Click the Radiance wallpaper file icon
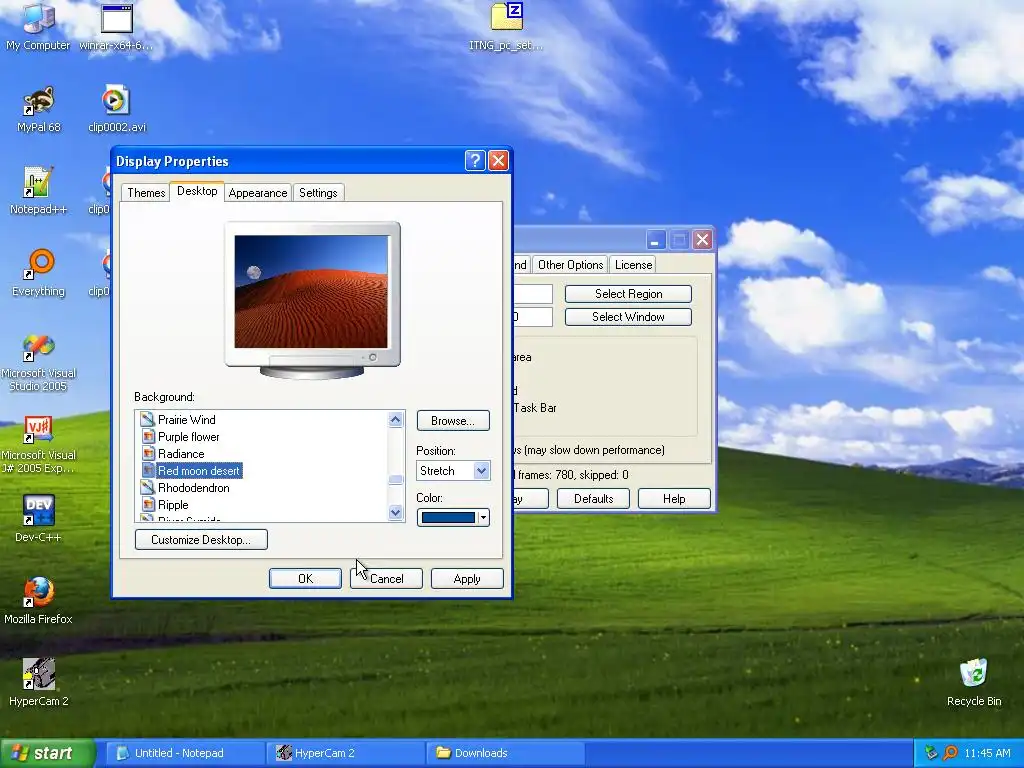Screen dimensions: 1024x768 [x=148, y=453]
